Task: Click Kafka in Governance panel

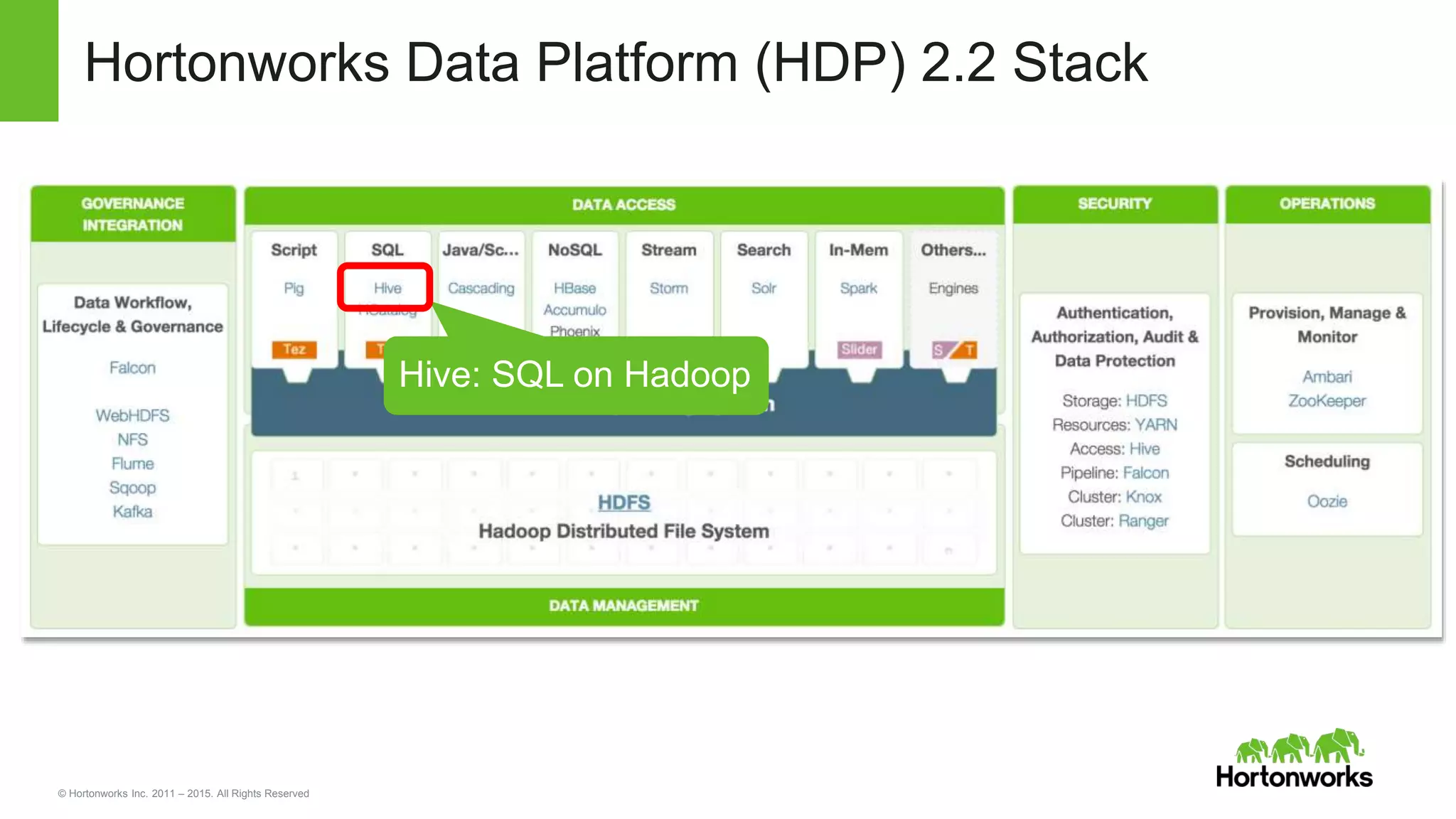Action: tap(132, 511)
